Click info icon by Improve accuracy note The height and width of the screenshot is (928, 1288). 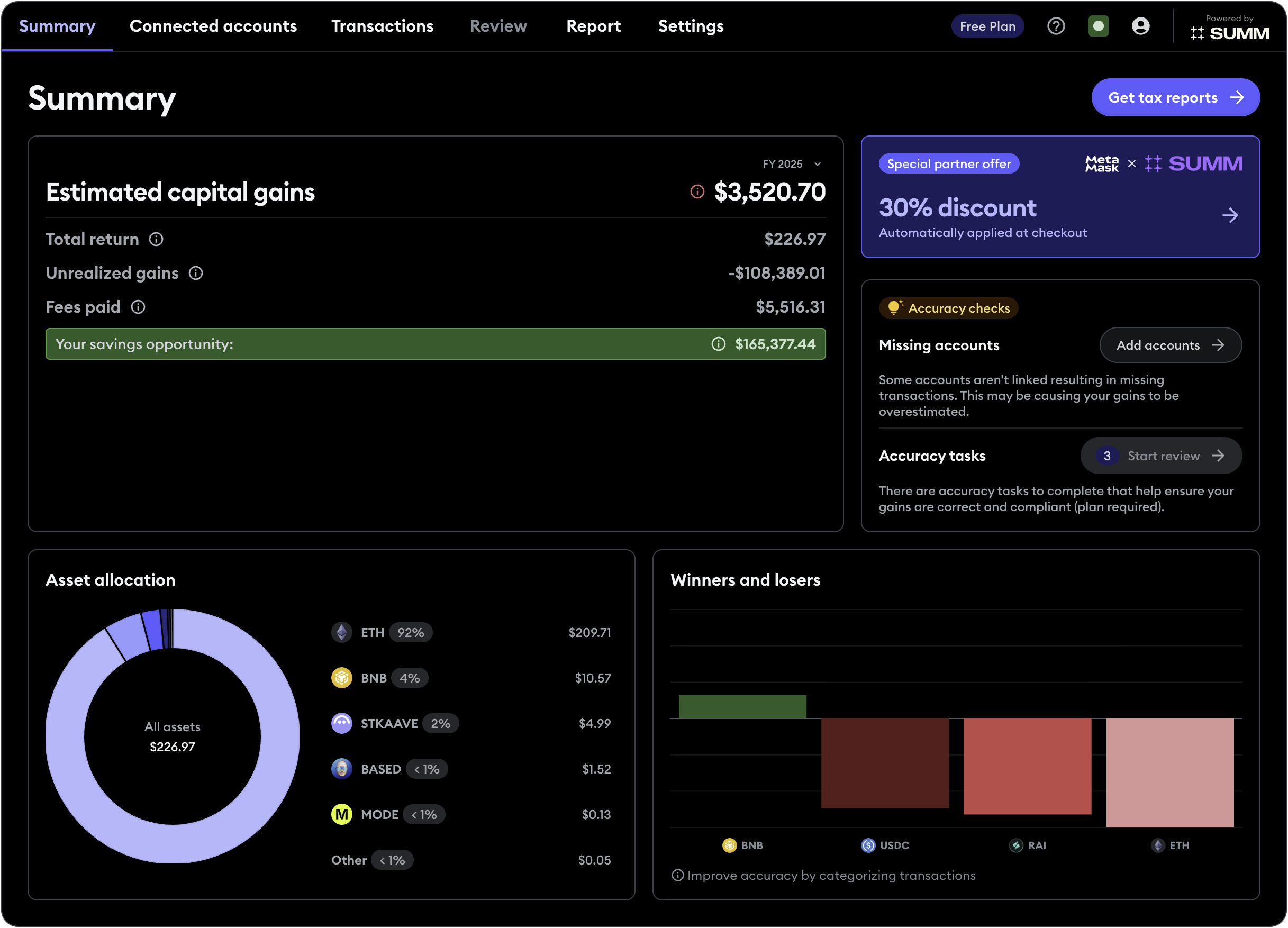[677, 875]
